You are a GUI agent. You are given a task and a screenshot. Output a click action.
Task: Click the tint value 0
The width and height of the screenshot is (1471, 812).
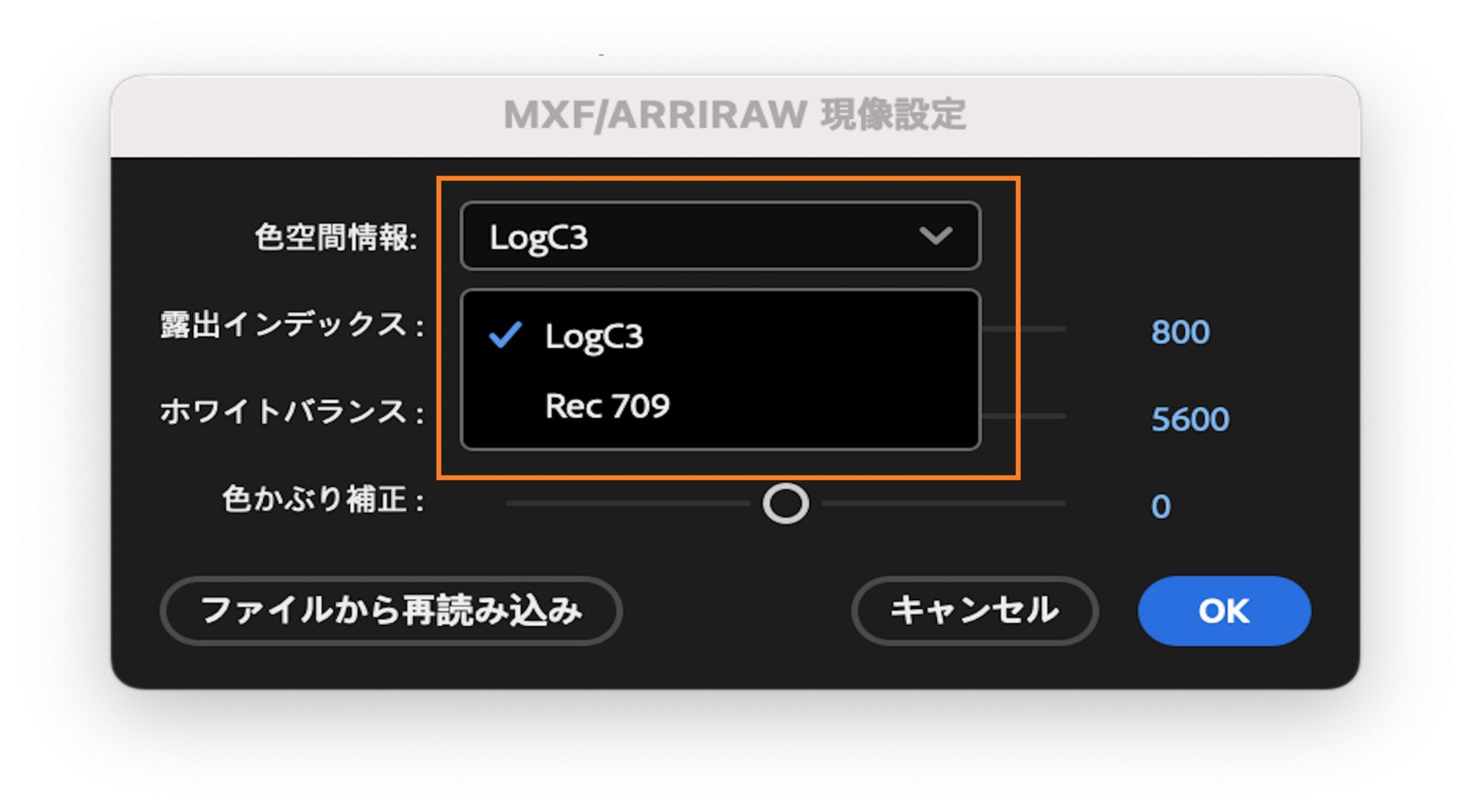1161,504
